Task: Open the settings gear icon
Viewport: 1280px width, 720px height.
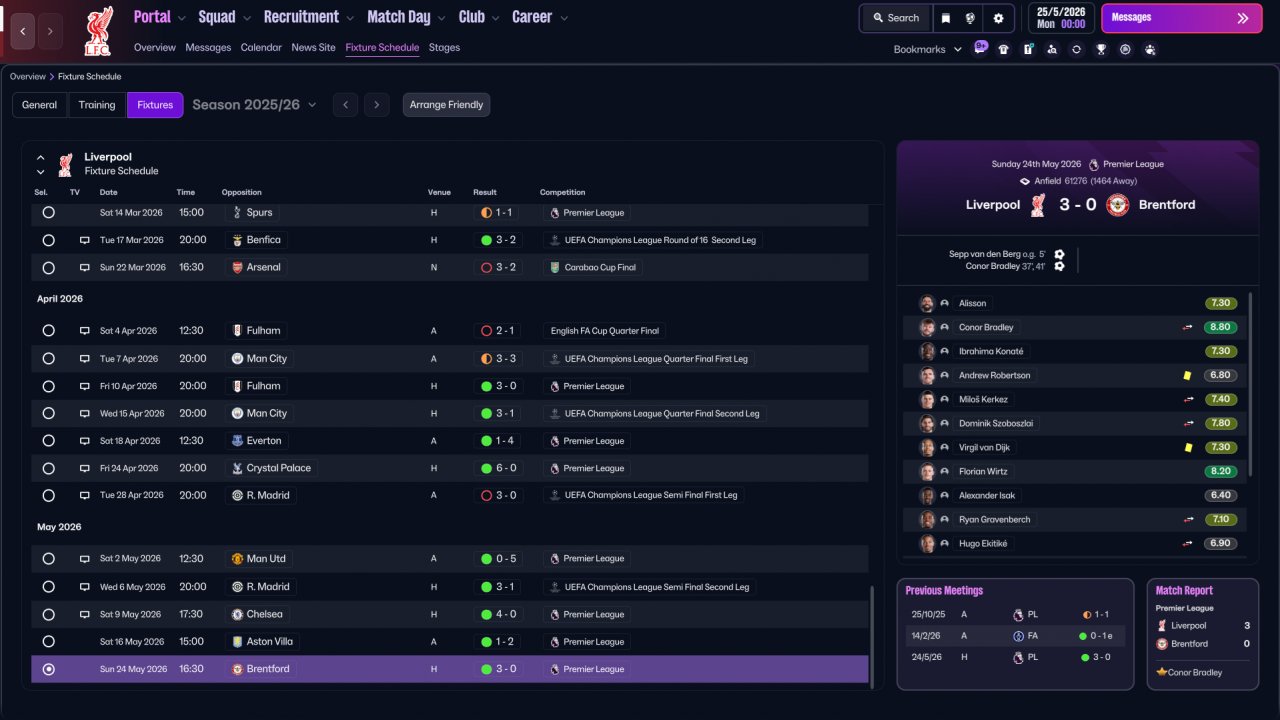Action: coord(998,18)
